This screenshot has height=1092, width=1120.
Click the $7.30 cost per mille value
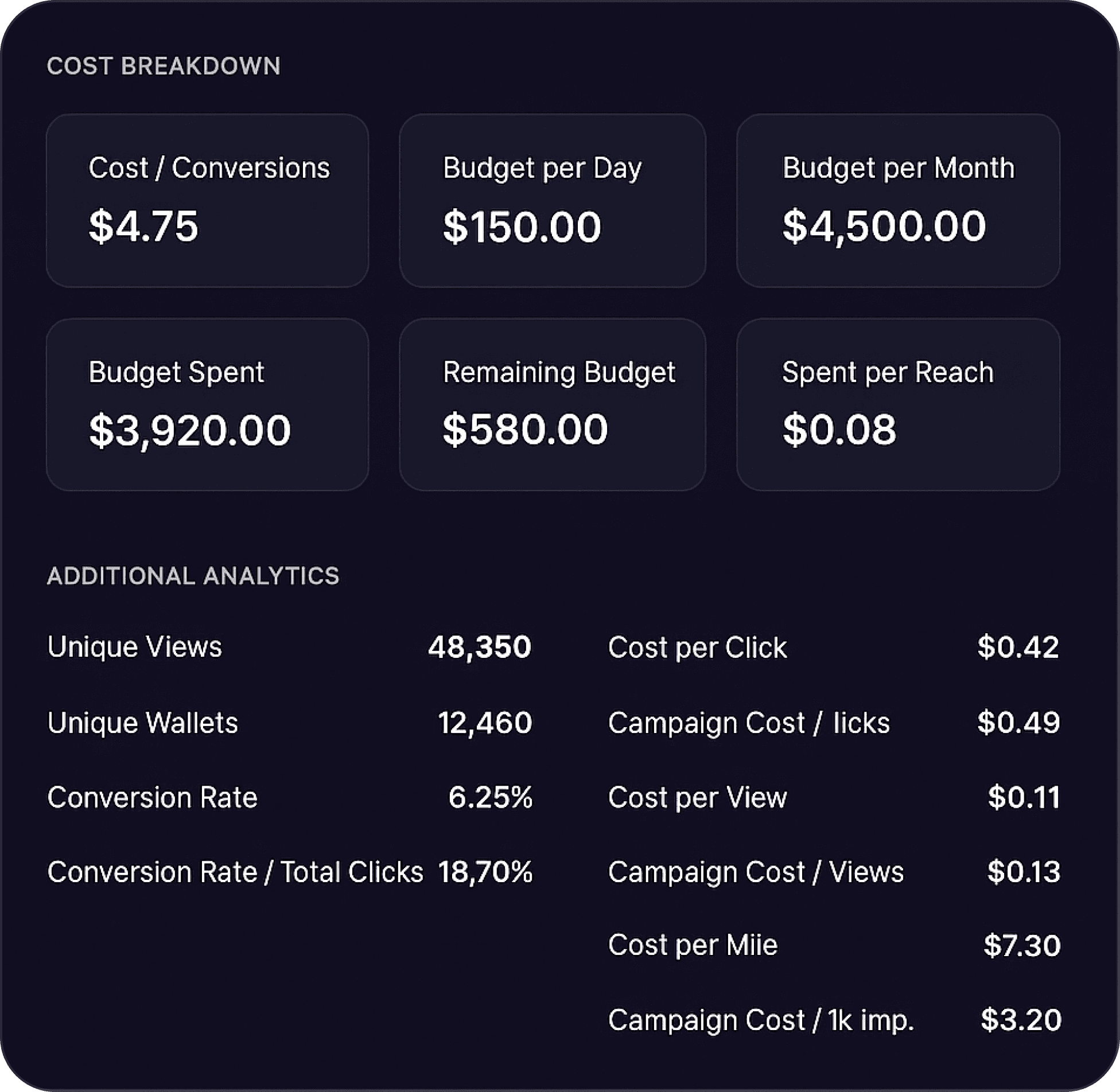(1022, 946)
